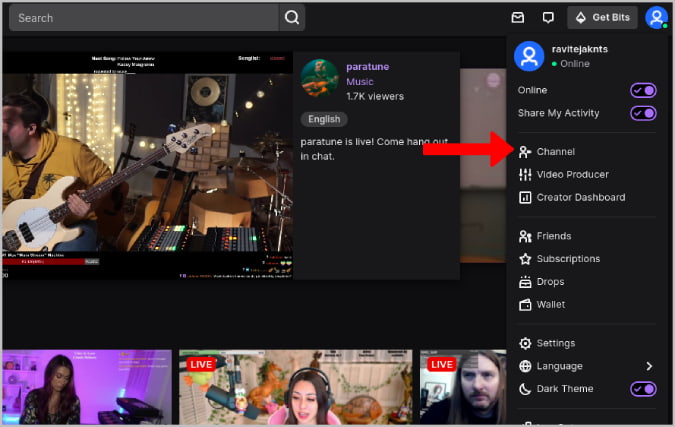Click the Channel person icon
The height and width of the screenshot is (427, 675).
(x=525, y=152)
